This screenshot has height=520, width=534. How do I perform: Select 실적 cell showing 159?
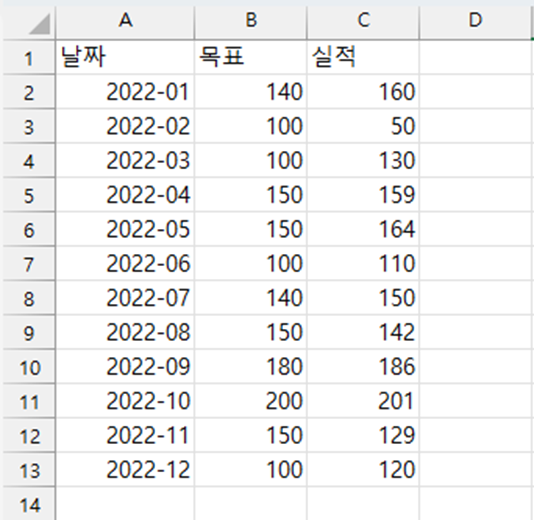[x=363, y=195]
